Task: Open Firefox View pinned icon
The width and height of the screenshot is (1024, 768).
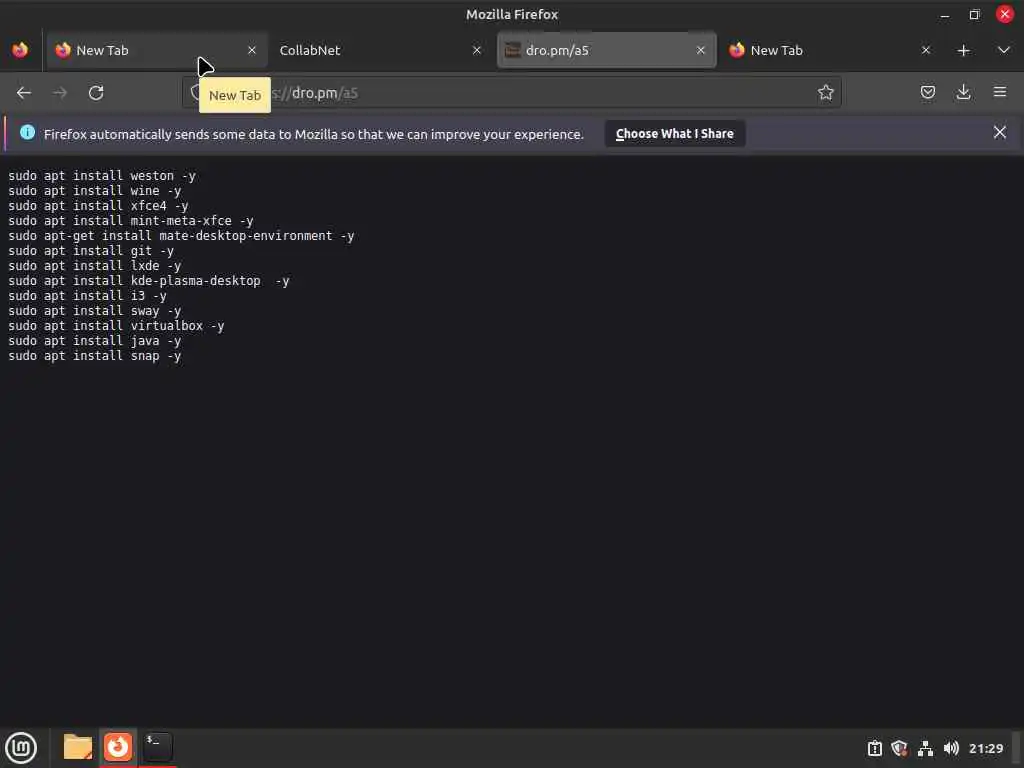Action: coord(20,50)
